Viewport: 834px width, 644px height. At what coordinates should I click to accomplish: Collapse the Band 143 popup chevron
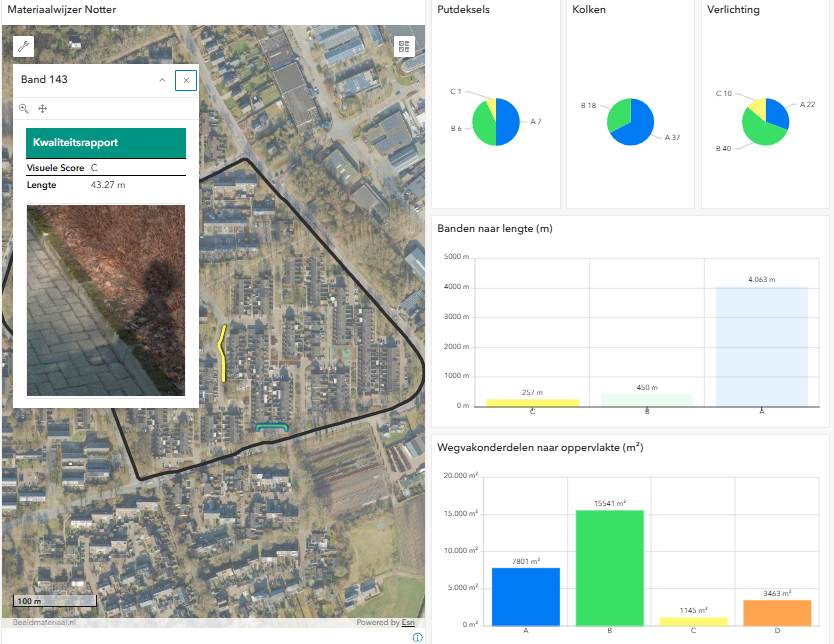coord(162,80)
